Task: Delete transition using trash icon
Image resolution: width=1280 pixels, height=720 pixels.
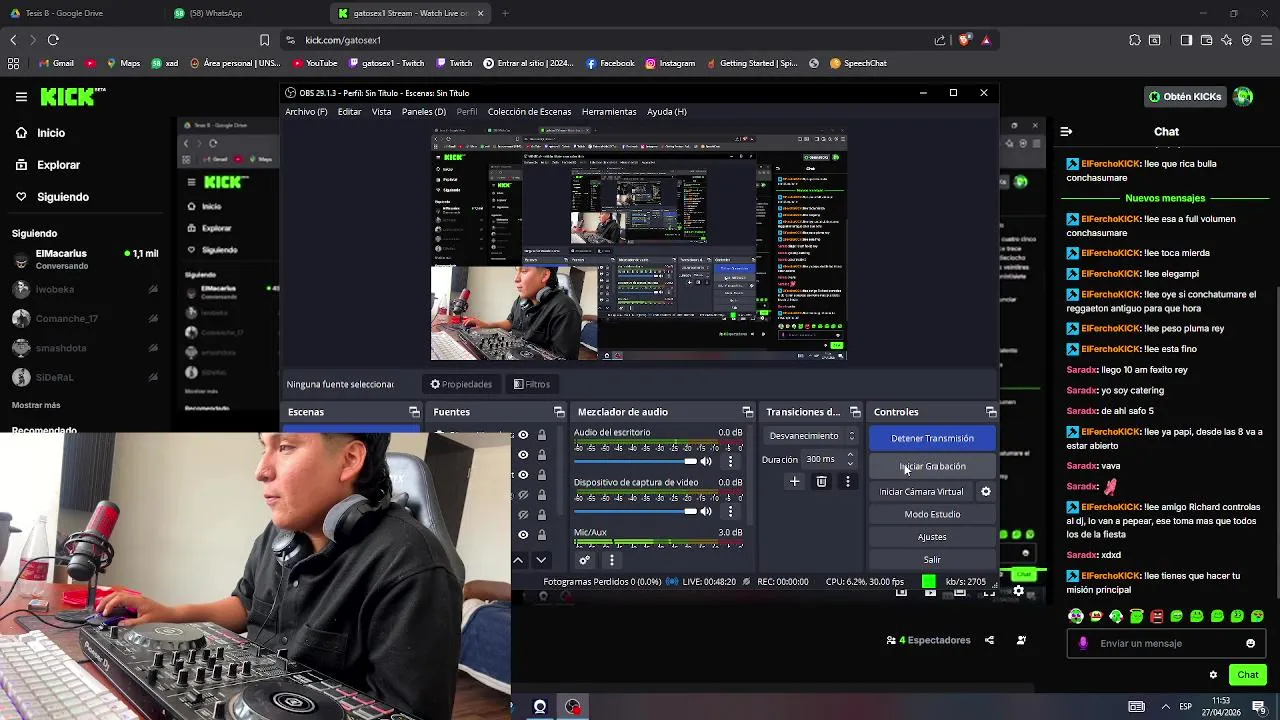Action: pos(821,482)
